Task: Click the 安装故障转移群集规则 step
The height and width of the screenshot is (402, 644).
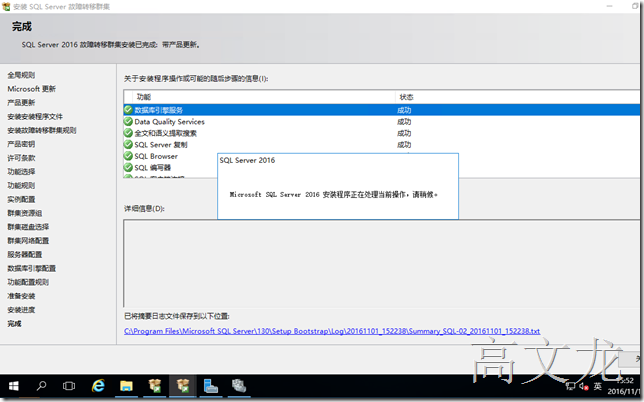Action: tap(41, 130)
